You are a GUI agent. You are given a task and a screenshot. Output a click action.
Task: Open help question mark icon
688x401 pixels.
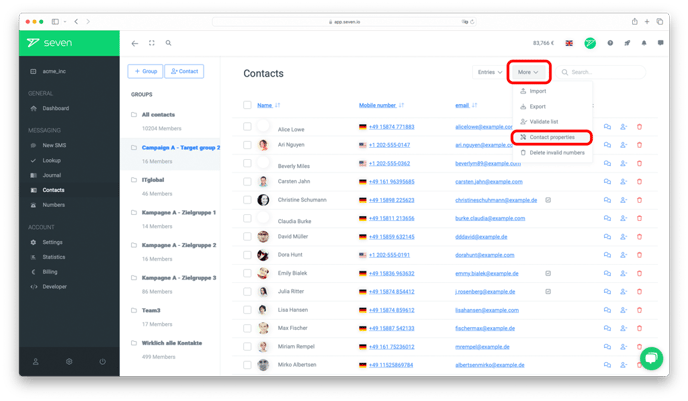(610, 43)
